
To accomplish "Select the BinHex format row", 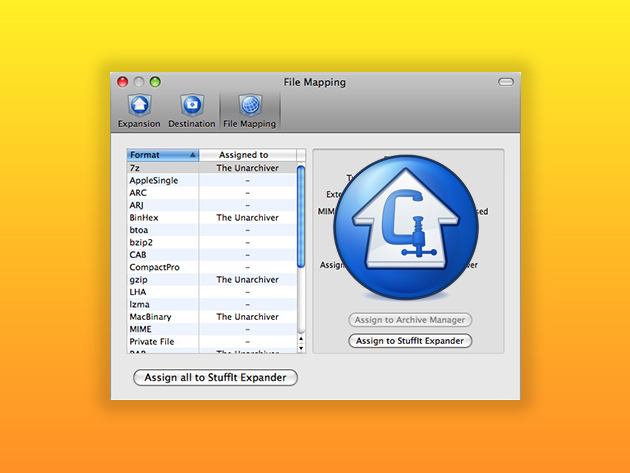I will [212, 217].
